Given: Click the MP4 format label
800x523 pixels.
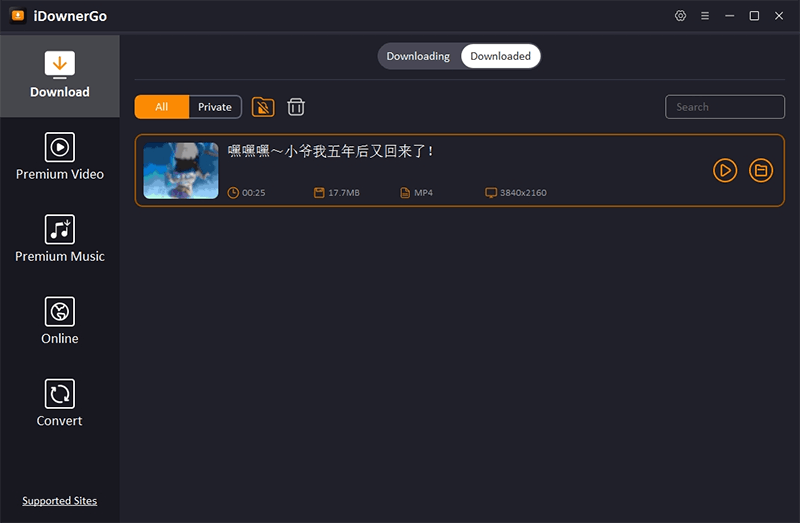Looking at the screenshot, I should coord(423,192).
